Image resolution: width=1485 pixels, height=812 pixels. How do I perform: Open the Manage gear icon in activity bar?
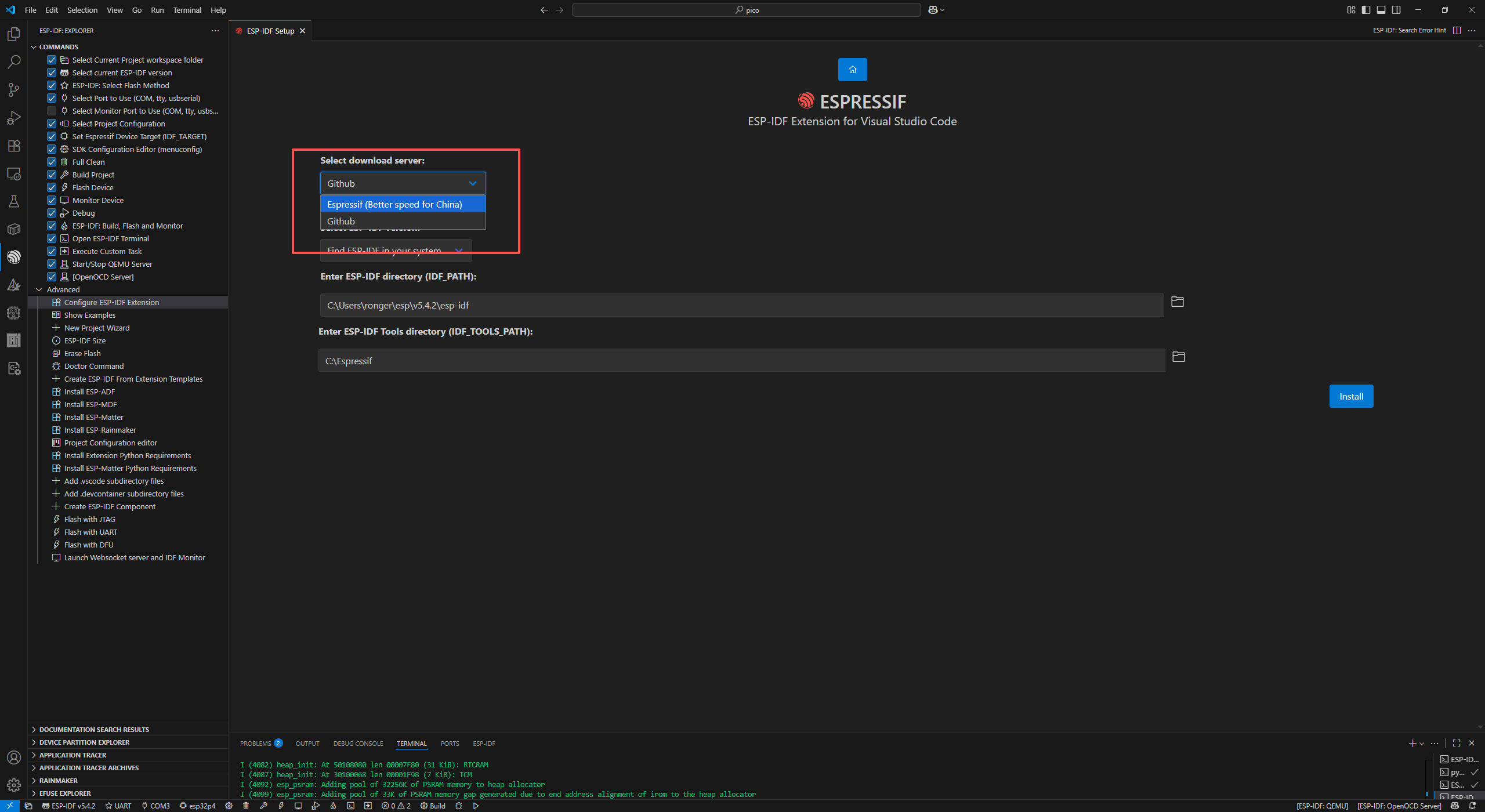[14, 785]
